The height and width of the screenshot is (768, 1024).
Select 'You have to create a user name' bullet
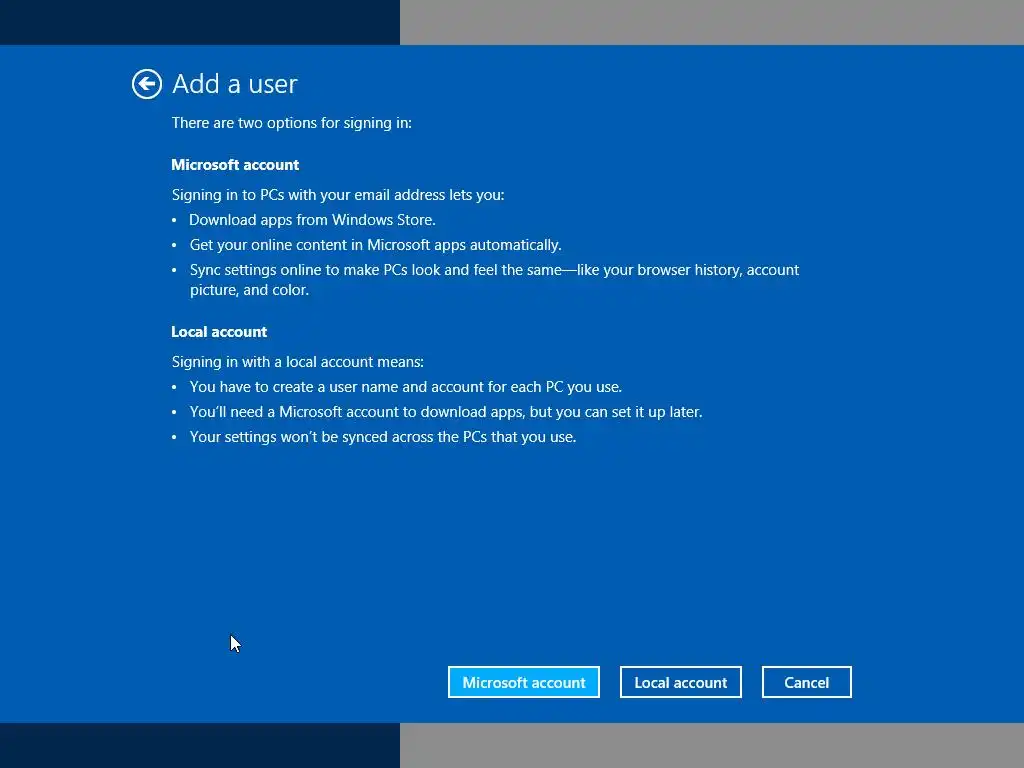[x=406, y=387]
